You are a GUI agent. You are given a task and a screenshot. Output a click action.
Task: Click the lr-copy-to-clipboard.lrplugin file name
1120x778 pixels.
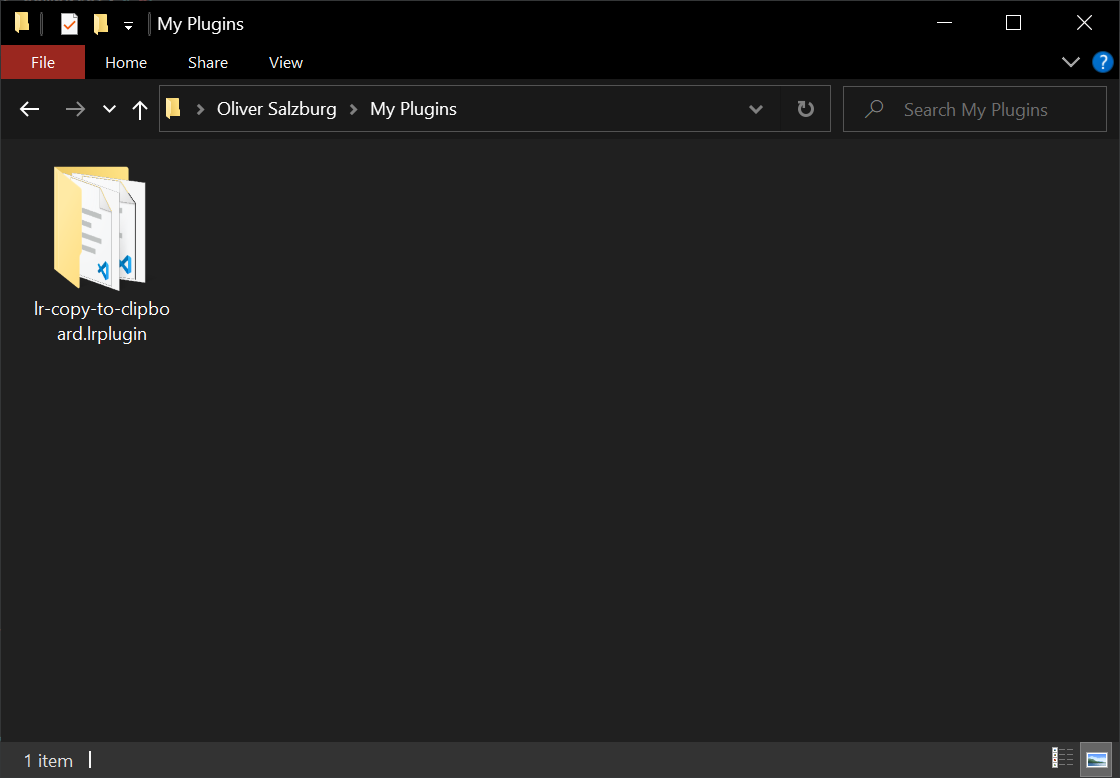click(x=102, y=321)
